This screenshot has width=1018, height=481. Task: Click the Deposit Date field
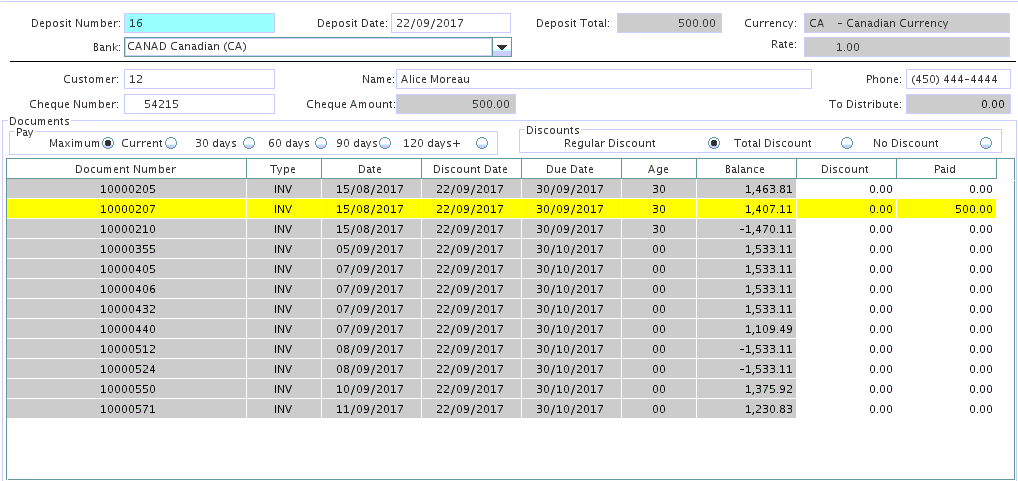450,23
